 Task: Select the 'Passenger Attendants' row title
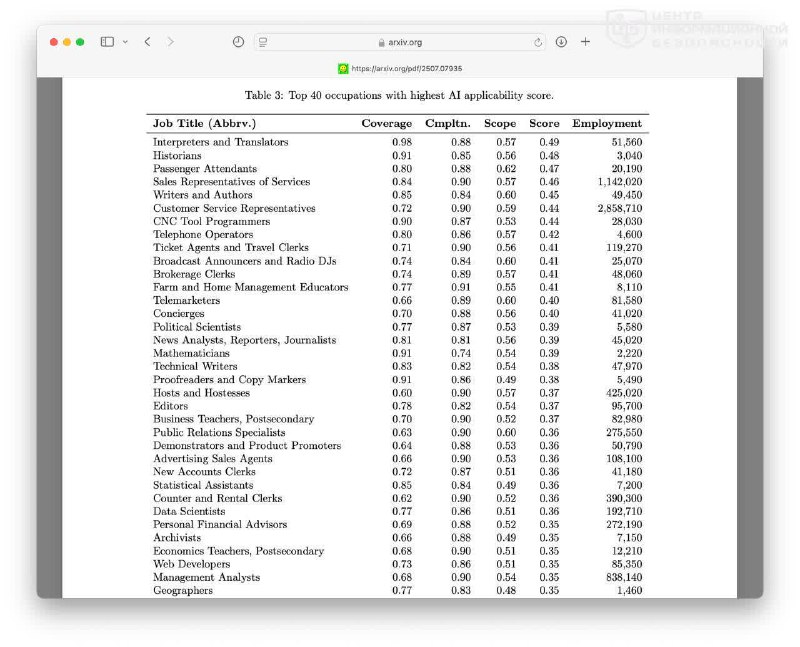click(x=205, y=169)
